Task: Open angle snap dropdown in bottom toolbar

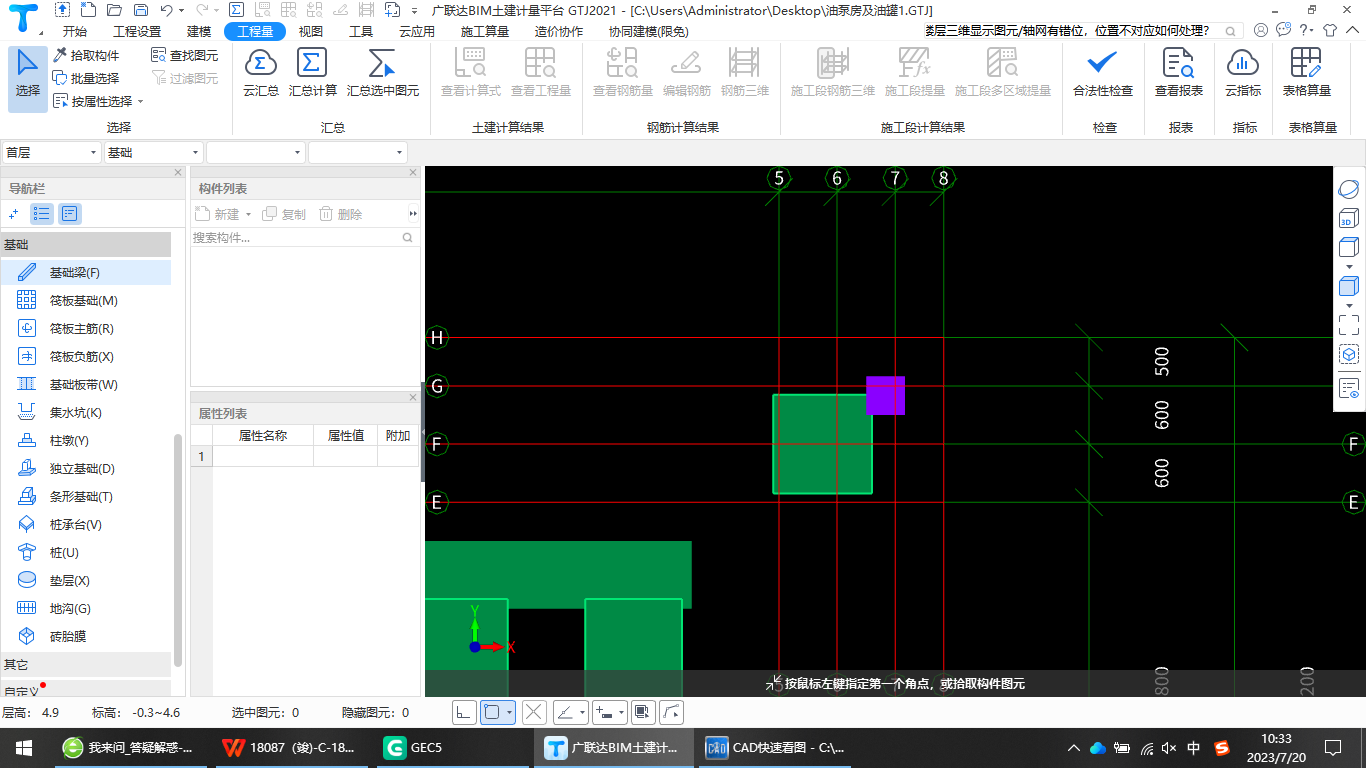Action: tap(583, 712)
